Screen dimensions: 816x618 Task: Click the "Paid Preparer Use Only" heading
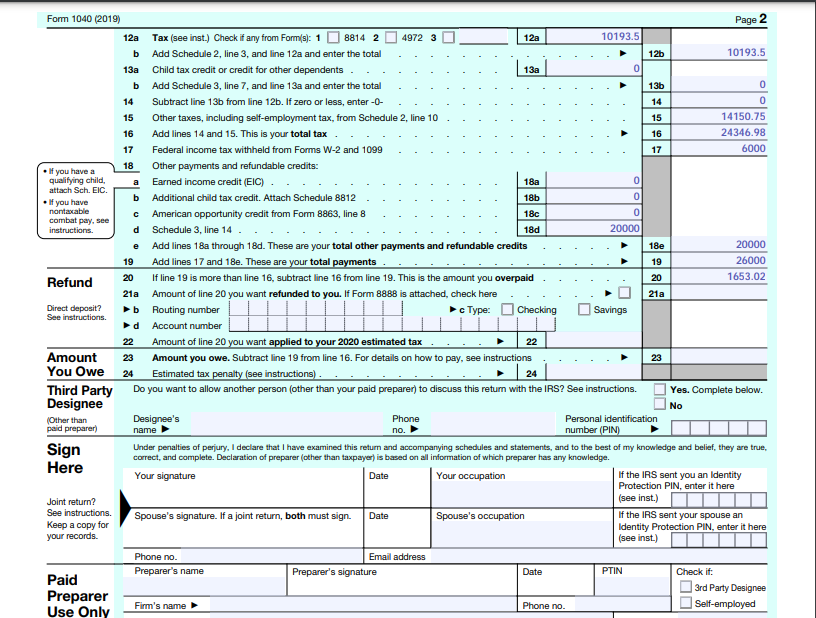pos(78,596)
